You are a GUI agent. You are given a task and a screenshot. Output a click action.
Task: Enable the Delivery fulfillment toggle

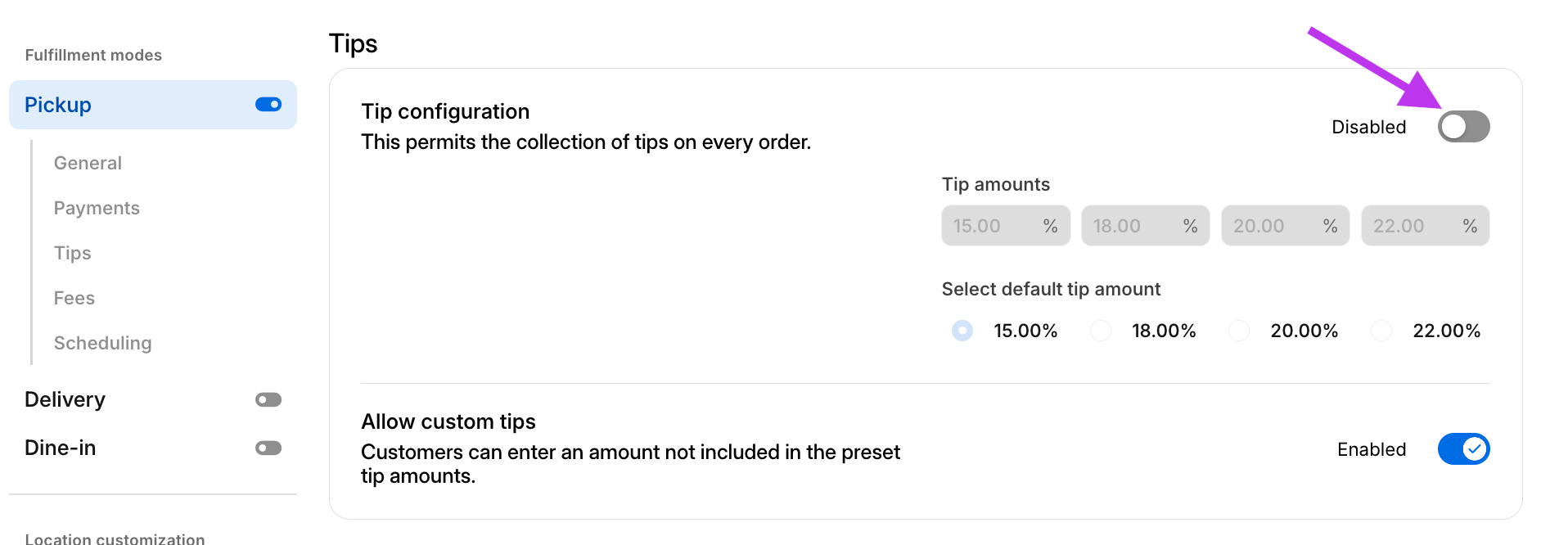point(268,400)
